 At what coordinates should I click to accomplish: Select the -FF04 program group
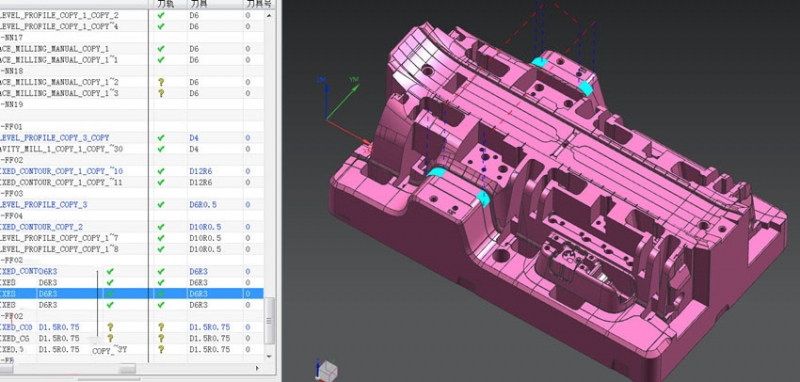tap(12, 216)
